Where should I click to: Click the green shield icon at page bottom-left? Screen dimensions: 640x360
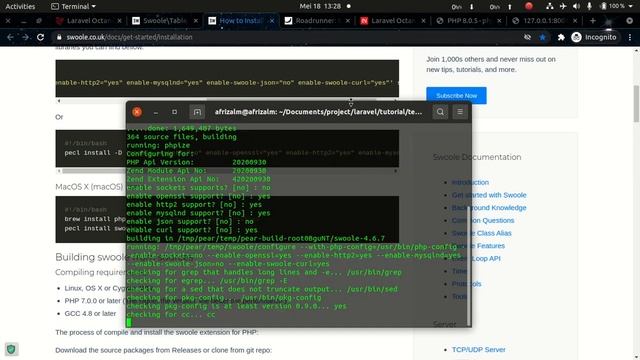click(x=11, y=349)
